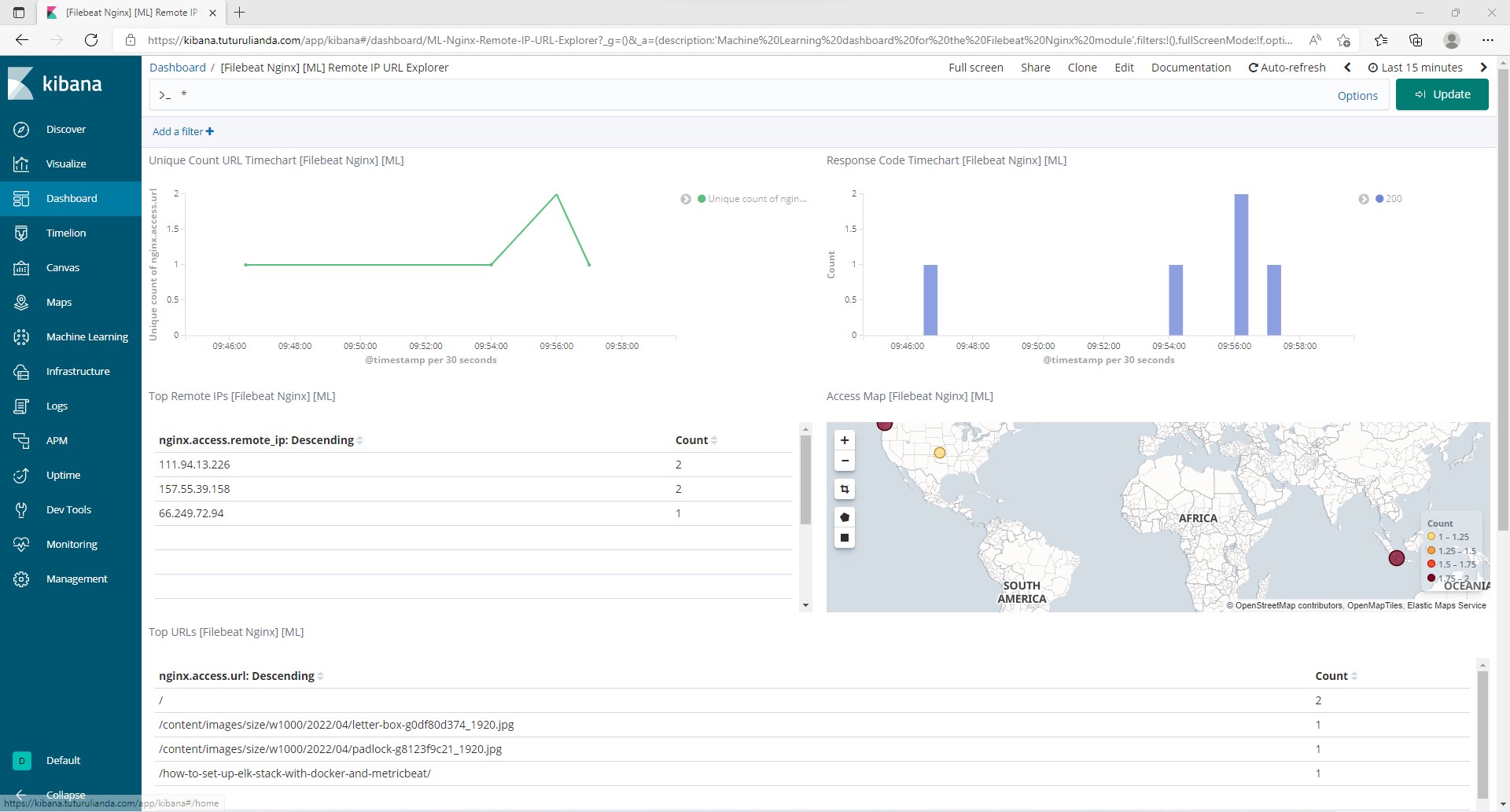
Task: Step the time range forward
Action: [x=1483, y=68]
